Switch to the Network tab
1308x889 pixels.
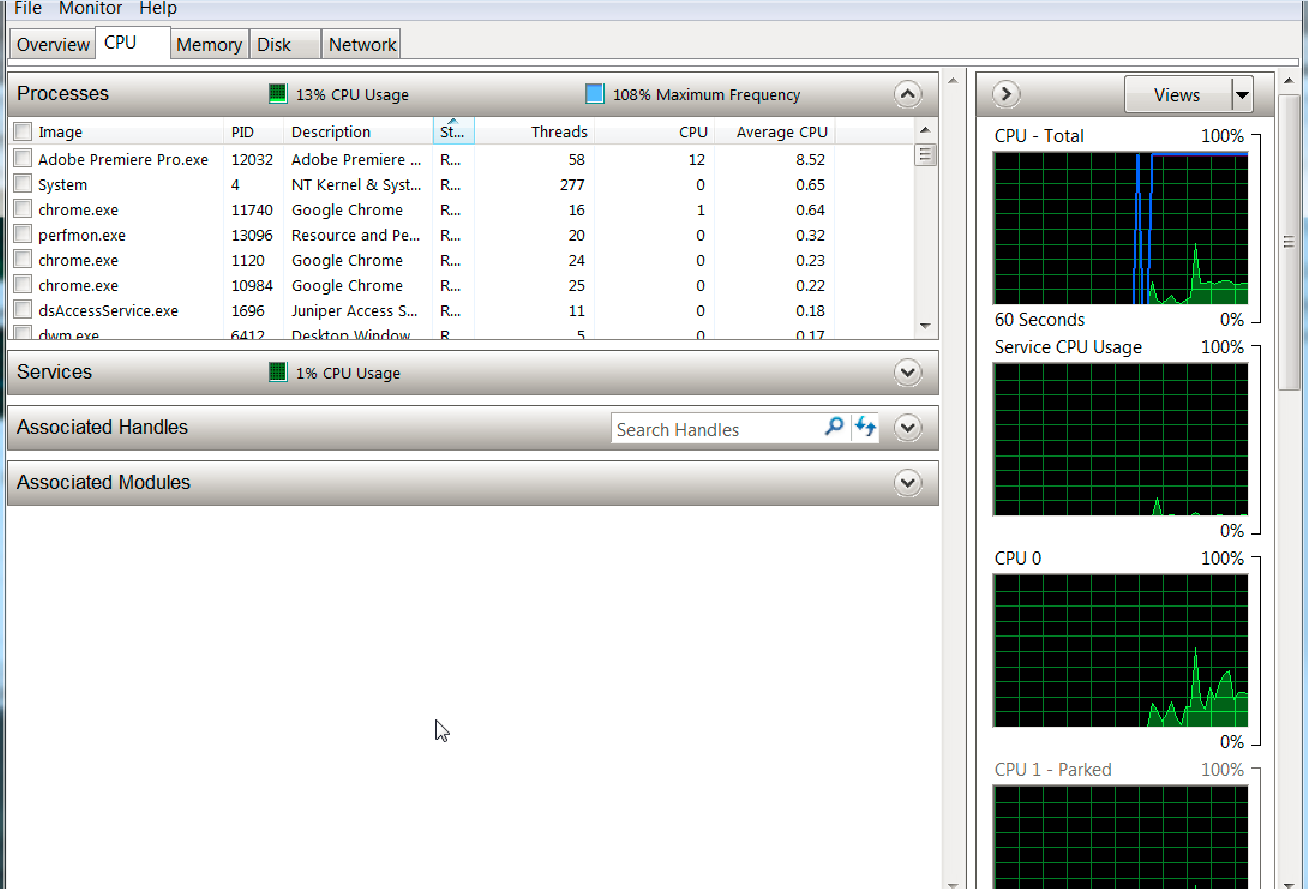pyautogui.click(x=362, y=44)
